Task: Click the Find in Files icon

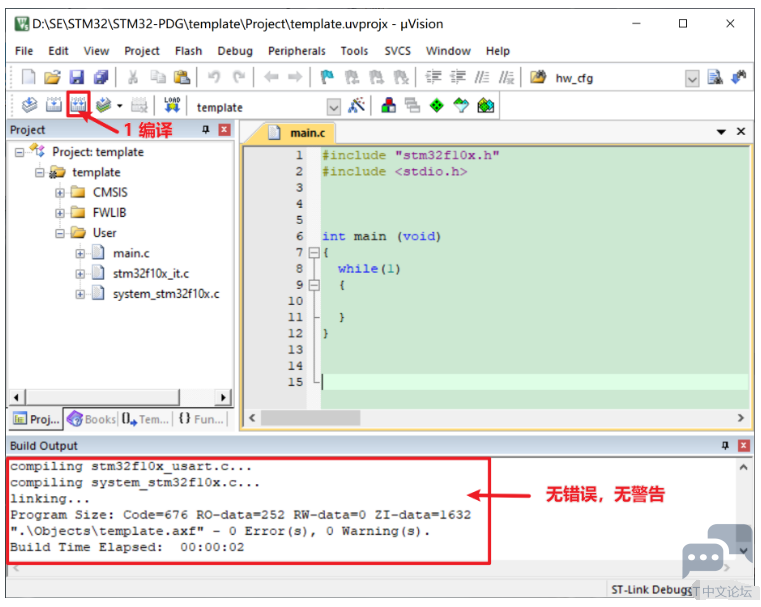Action: pyautogui.click(x=538, y=77)
